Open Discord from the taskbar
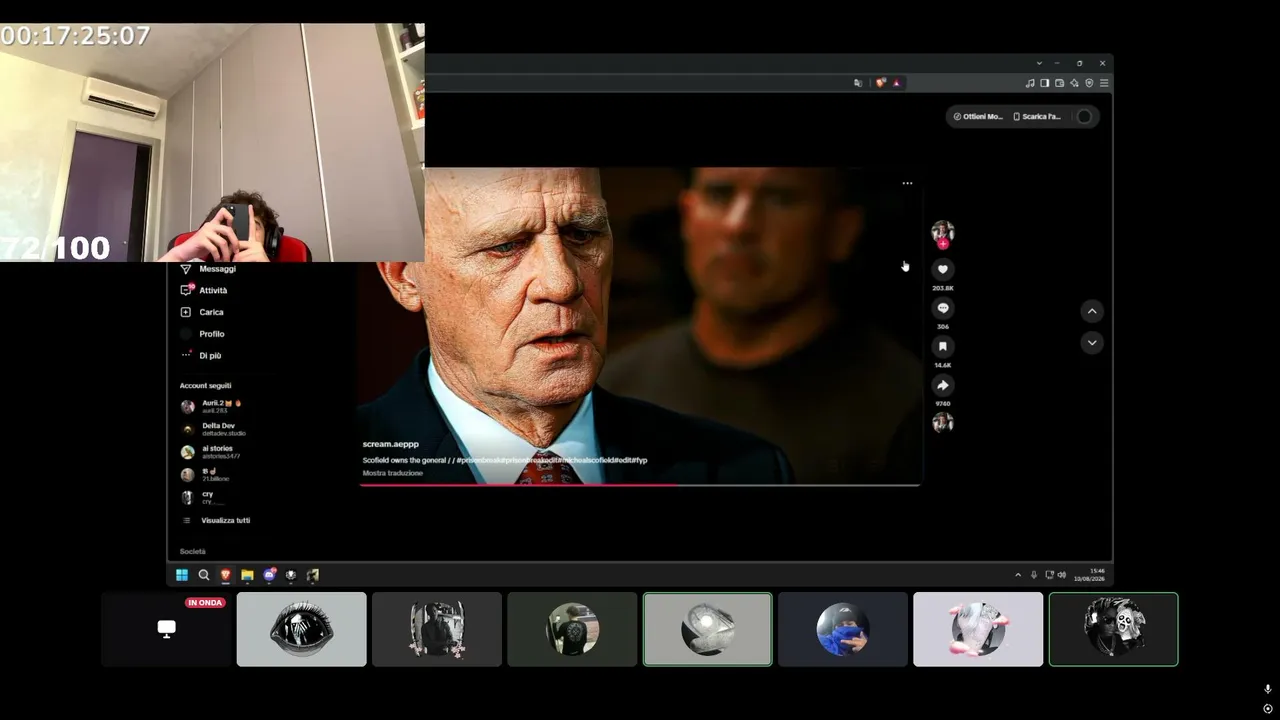This screenshot has height=720, width=1280. [x=269, y=575]
